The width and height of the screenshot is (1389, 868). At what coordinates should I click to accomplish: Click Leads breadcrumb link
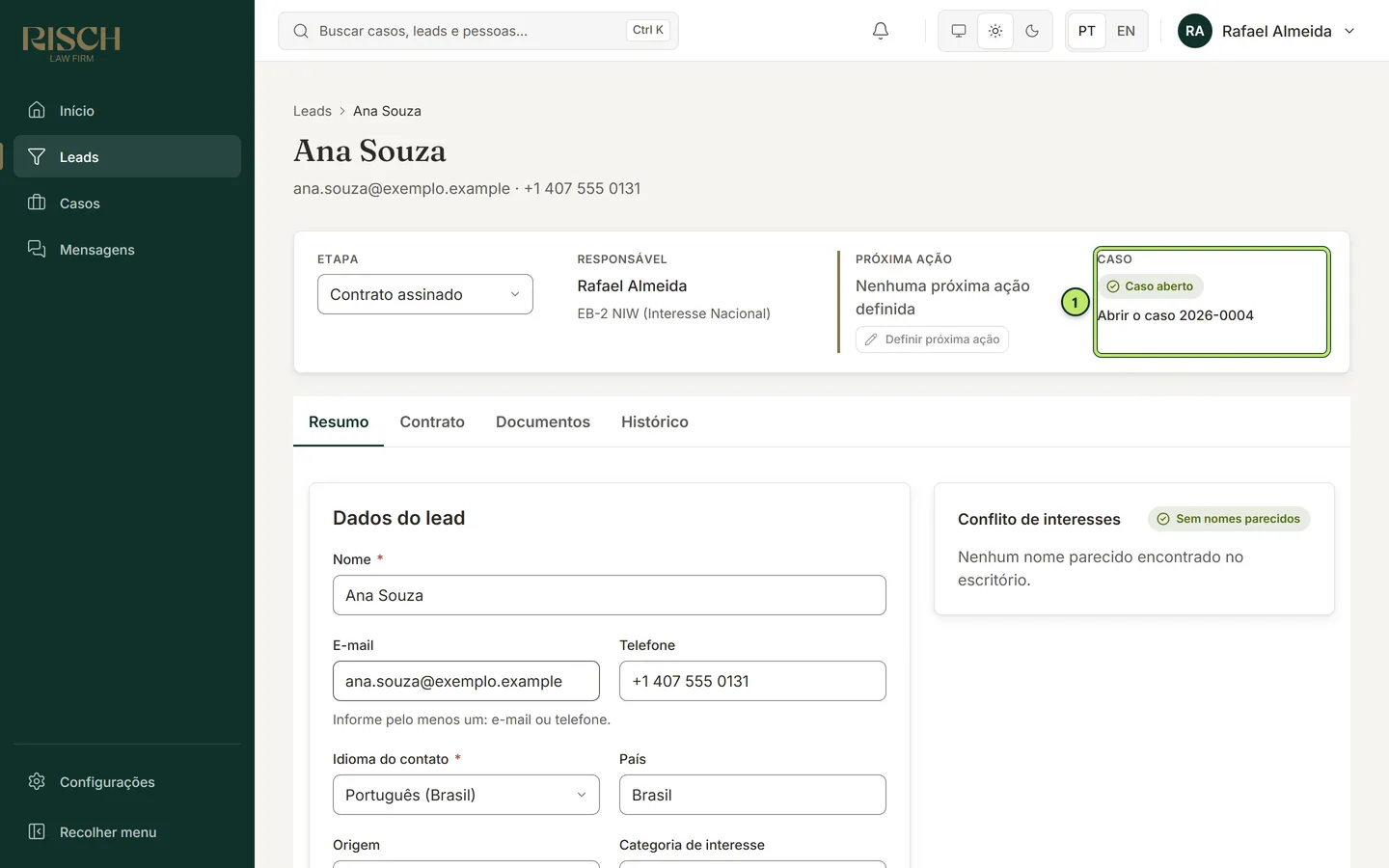[x=313, y=111]
